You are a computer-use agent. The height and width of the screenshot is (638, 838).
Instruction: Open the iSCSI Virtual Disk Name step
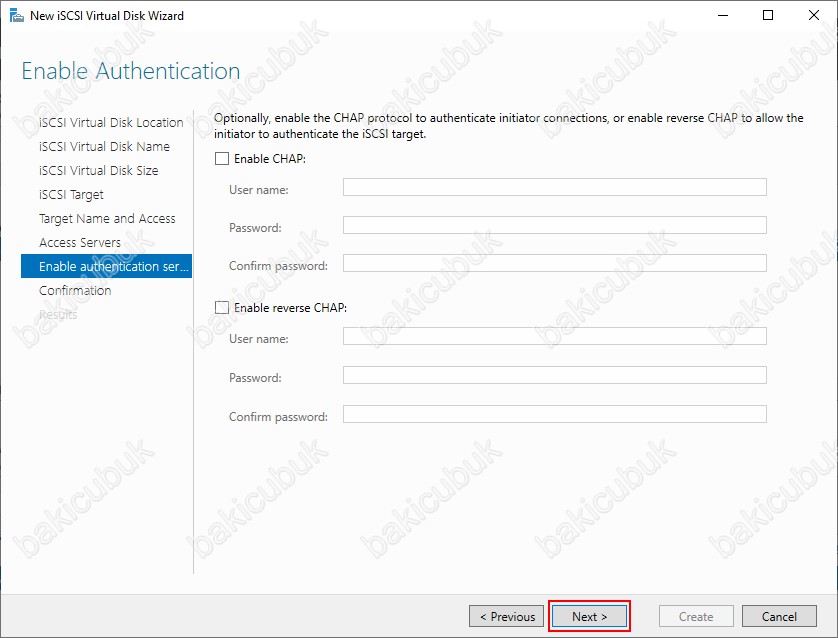click(x=104, y=147)
